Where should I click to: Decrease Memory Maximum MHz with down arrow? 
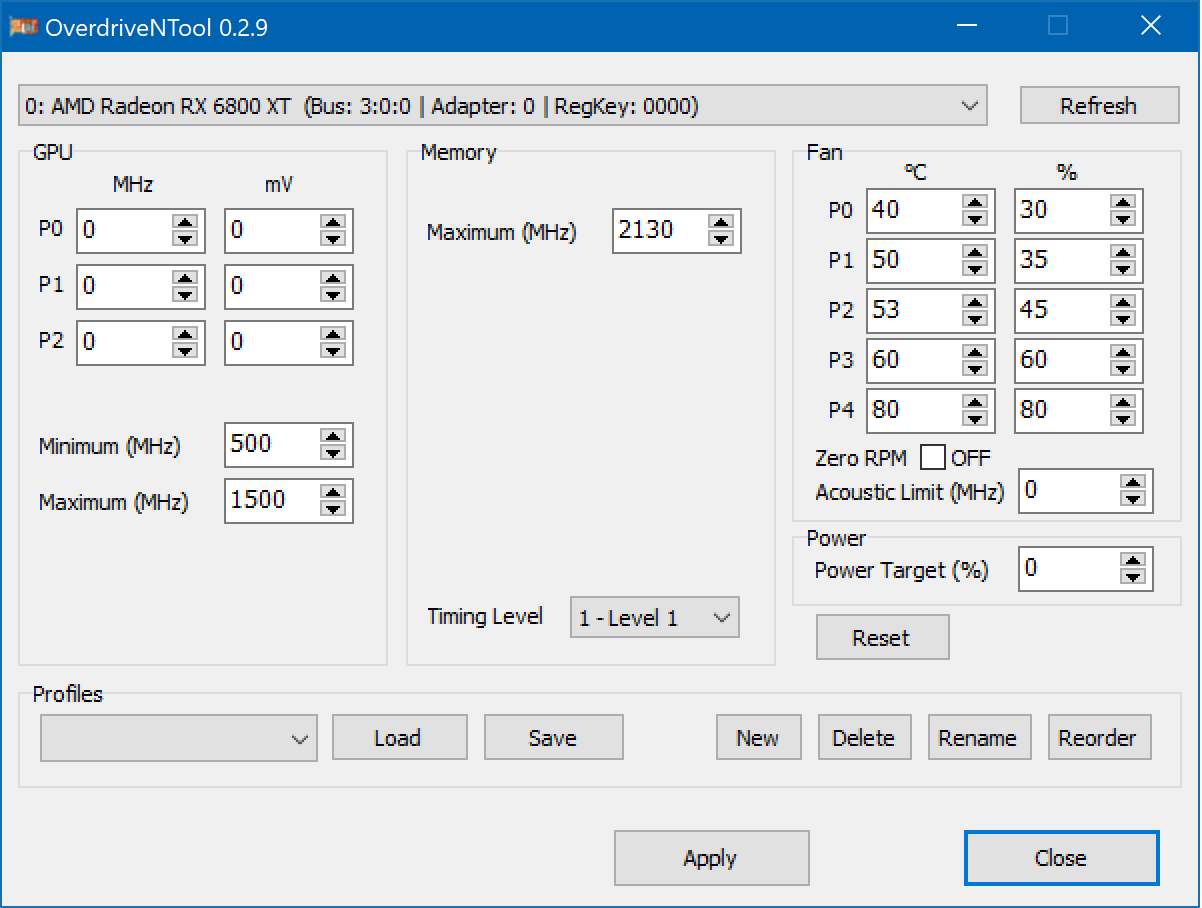pyautogui.click(x=721, y=238)
